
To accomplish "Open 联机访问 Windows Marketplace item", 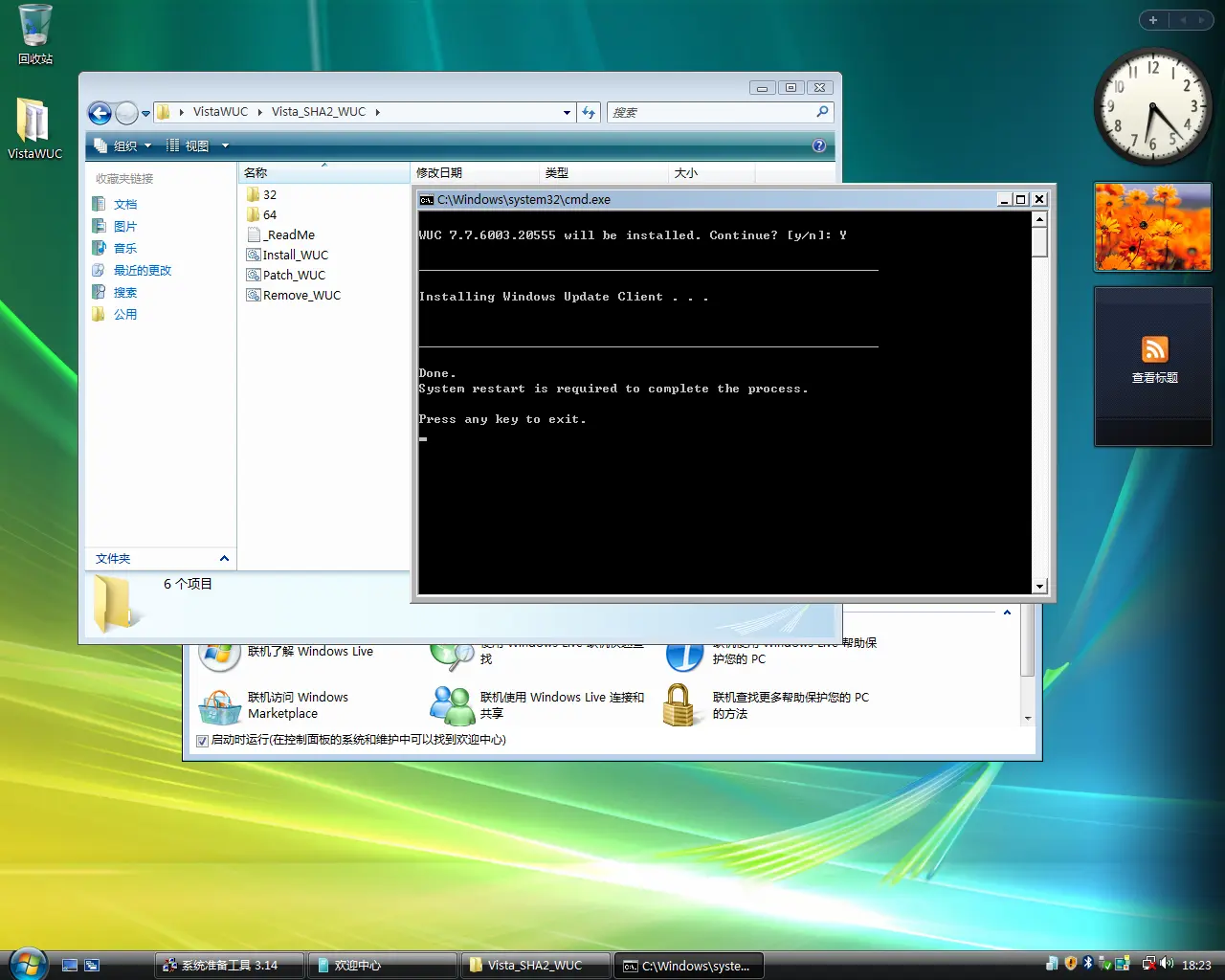I will [274, 705].
